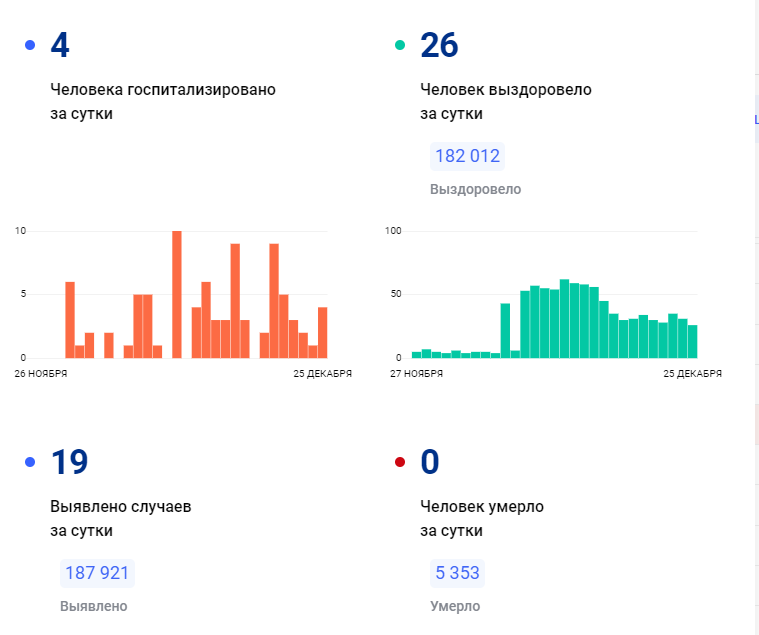Click the '25 ДЕКАБРЯ' label under green chart

(692, 374)
